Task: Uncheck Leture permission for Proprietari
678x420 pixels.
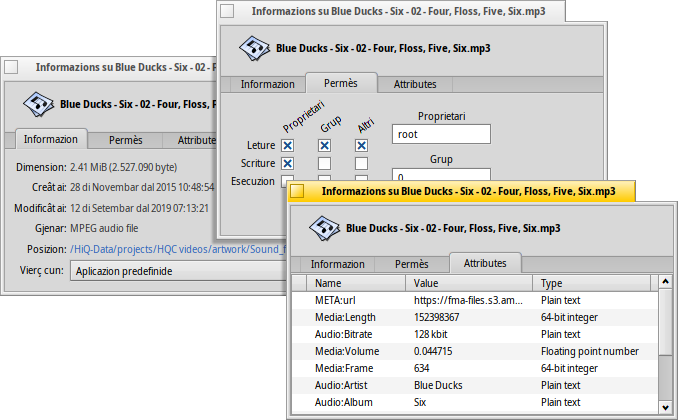Action: point(288,146)
